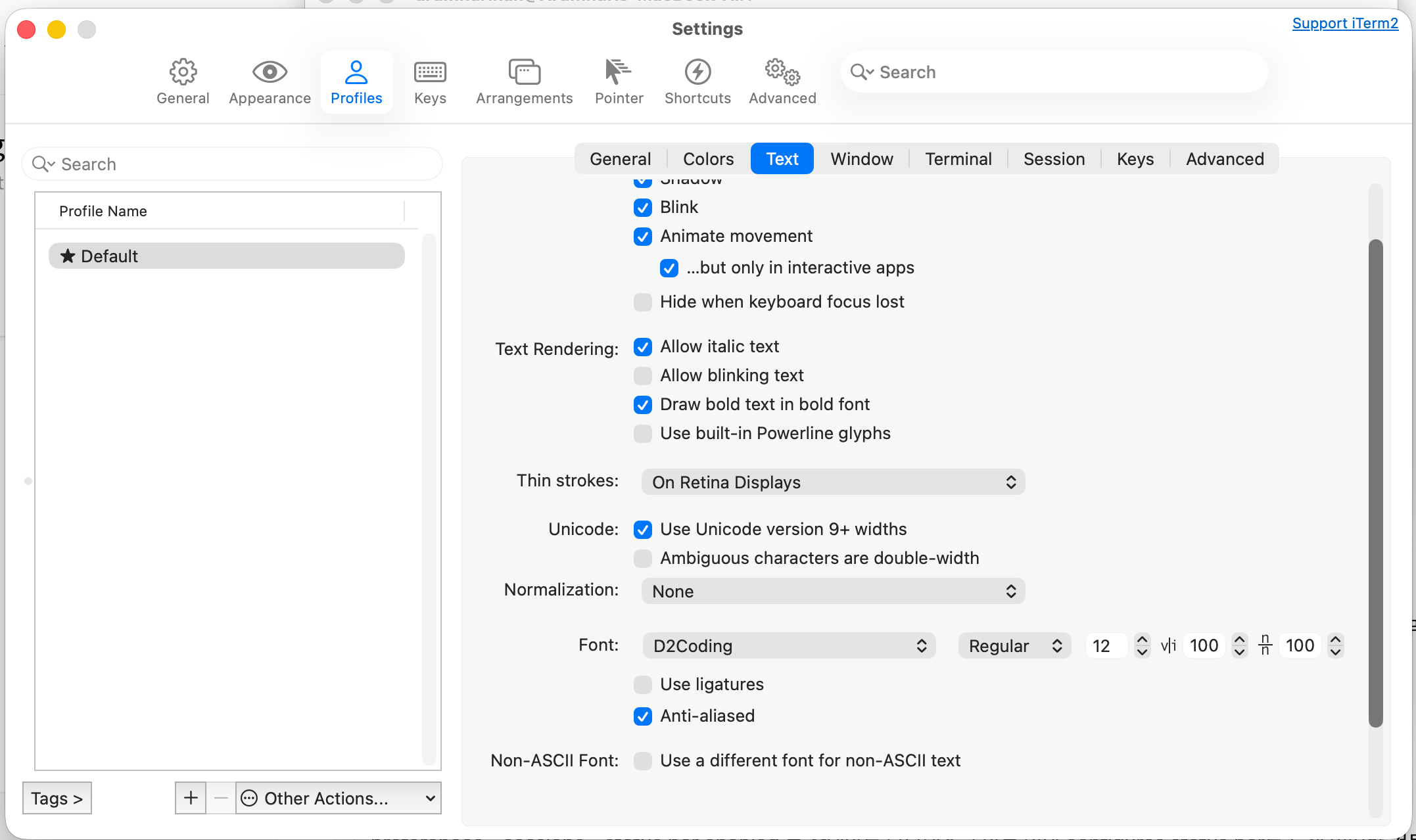Viewport: 1416px width, 840px height.
Task: Click the plus icon to add profile
Action: (191, 798)
